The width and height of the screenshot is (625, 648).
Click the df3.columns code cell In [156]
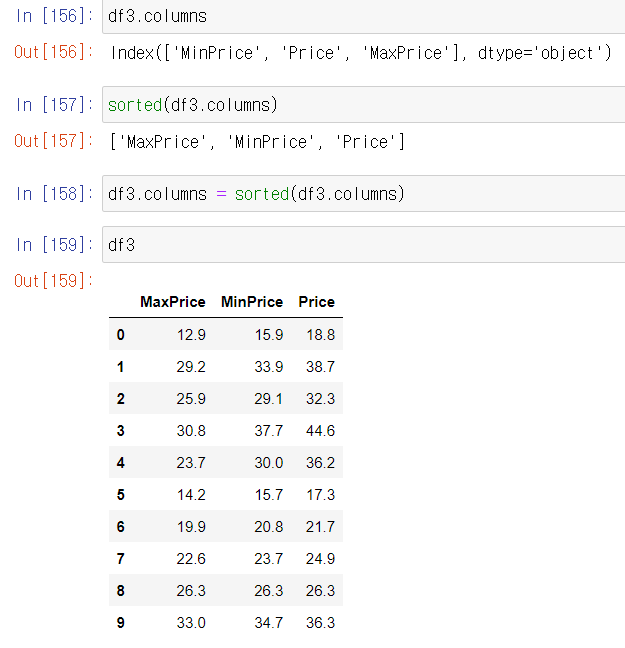pyautogui.click(x=364, y=17)
